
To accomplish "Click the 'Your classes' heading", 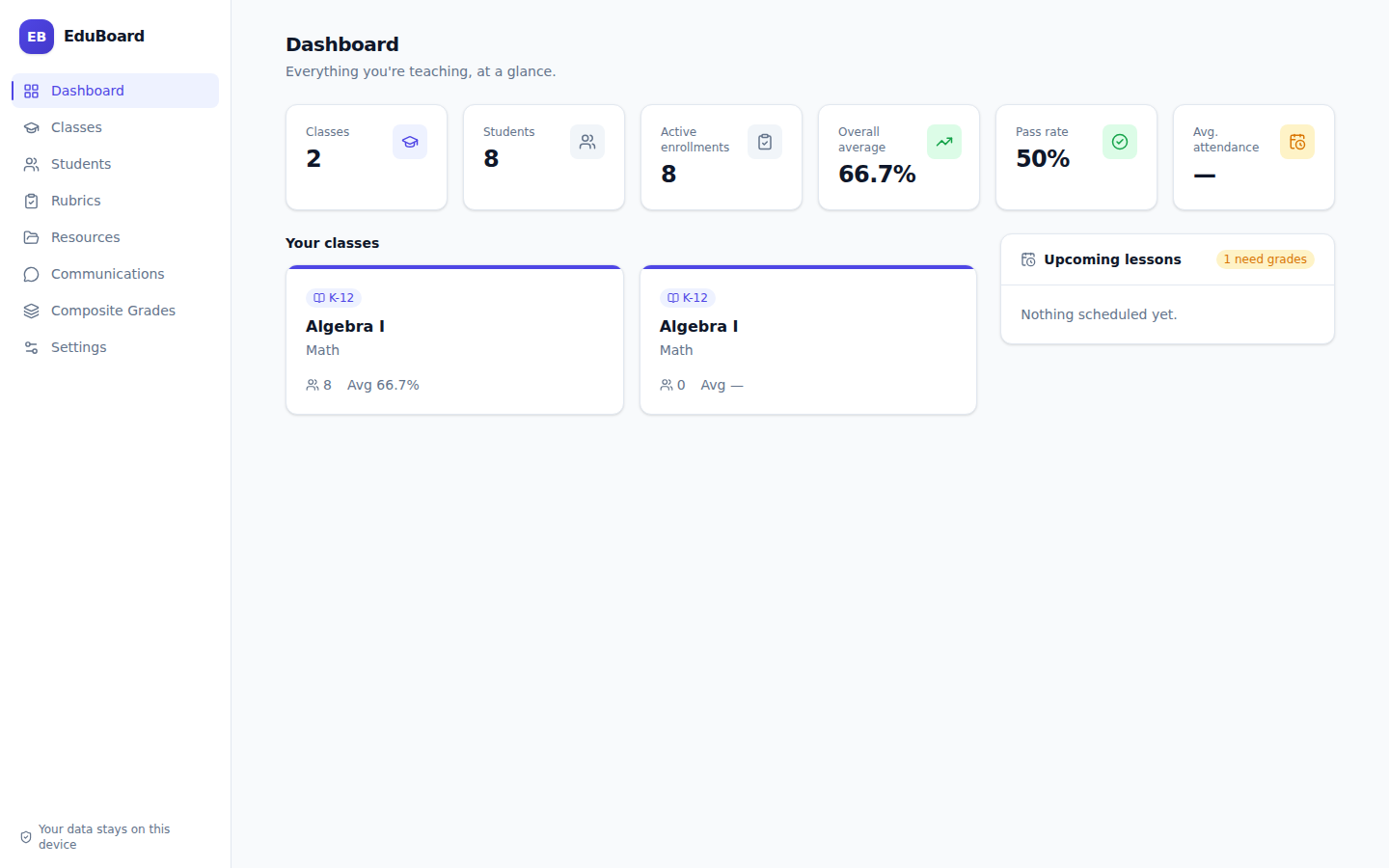I will click(x=332, y=243).
